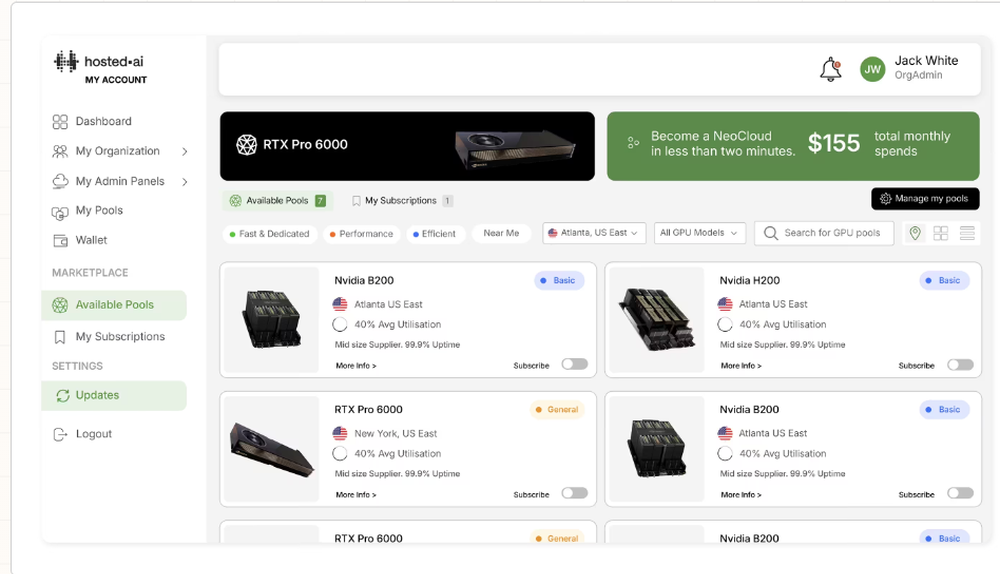Click the first Nvidia B200 GPU thumbnail

pos(272,320)
